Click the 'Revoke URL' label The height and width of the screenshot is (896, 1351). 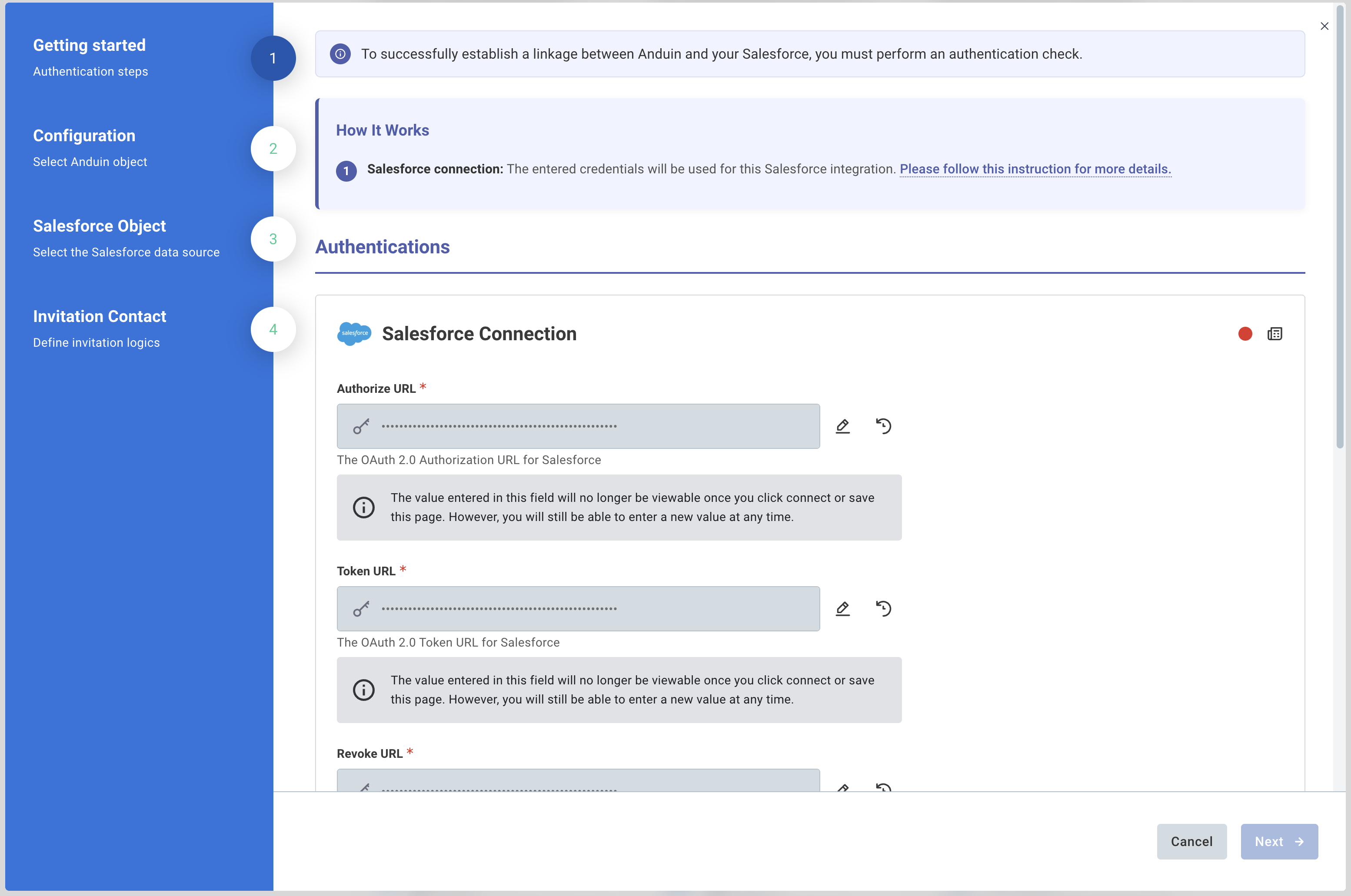click(369, 754)
